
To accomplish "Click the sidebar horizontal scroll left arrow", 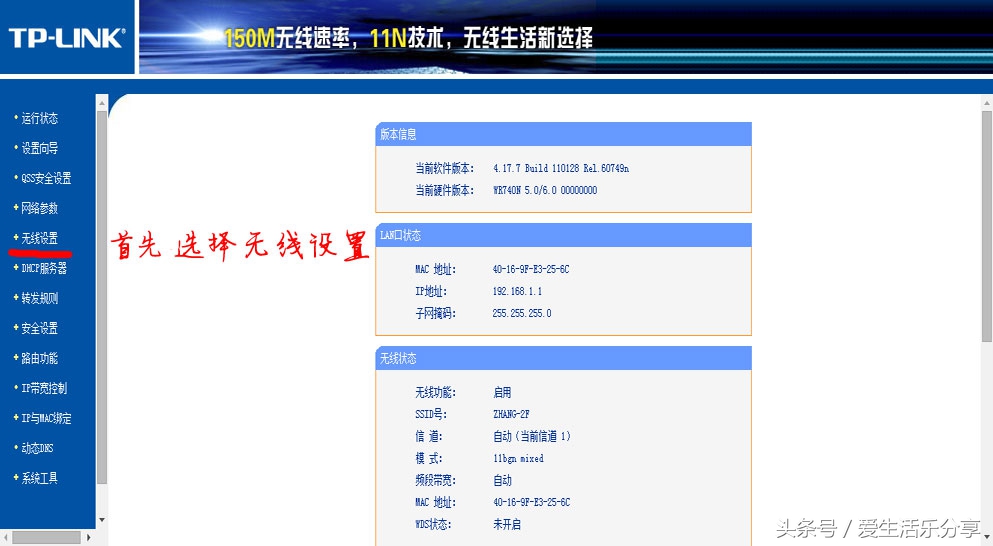I will [x=5, y=537].
